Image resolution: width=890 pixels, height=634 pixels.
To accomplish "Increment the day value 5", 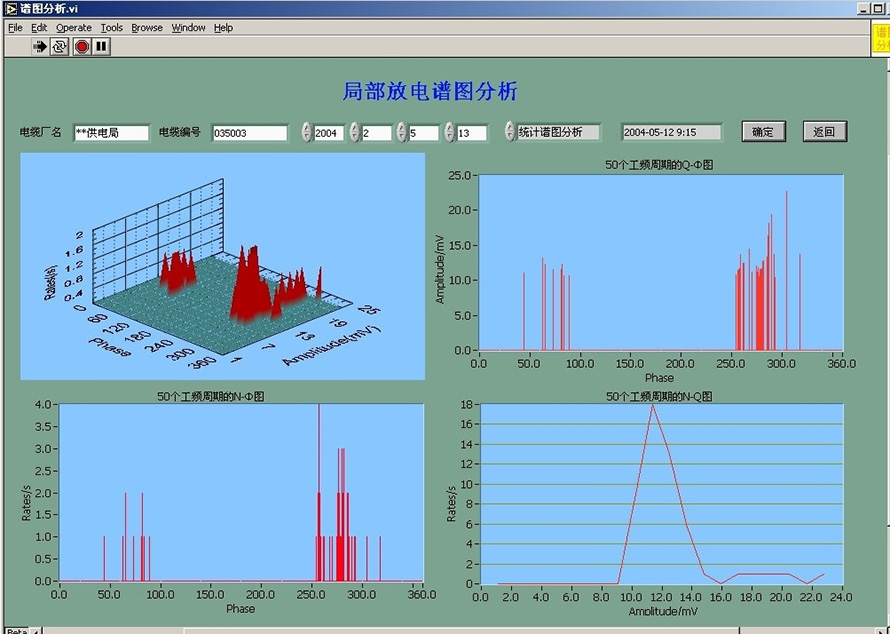I will pos(401,126).
